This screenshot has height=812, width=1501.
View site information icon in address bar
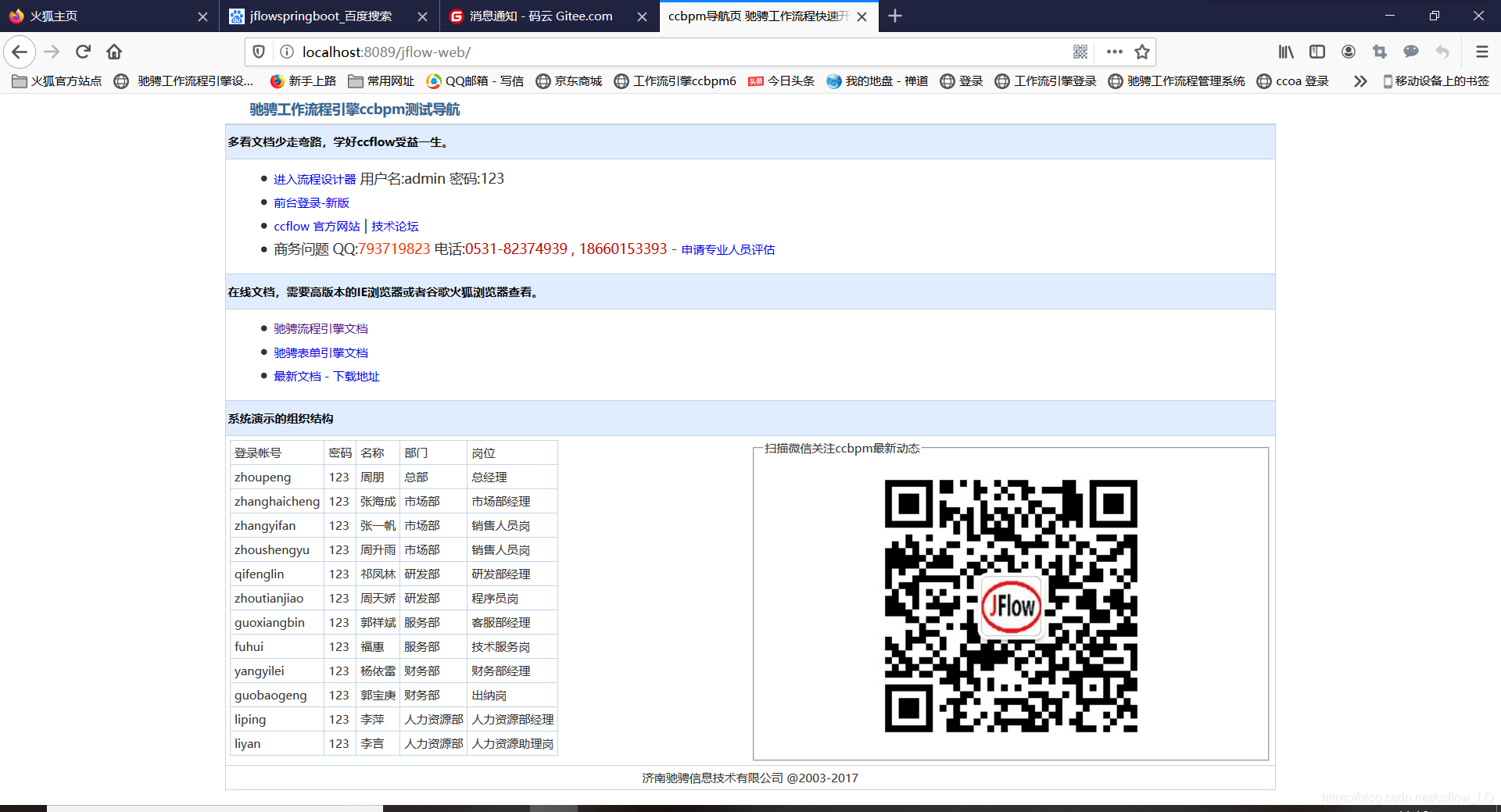click(x=287, y=52)
